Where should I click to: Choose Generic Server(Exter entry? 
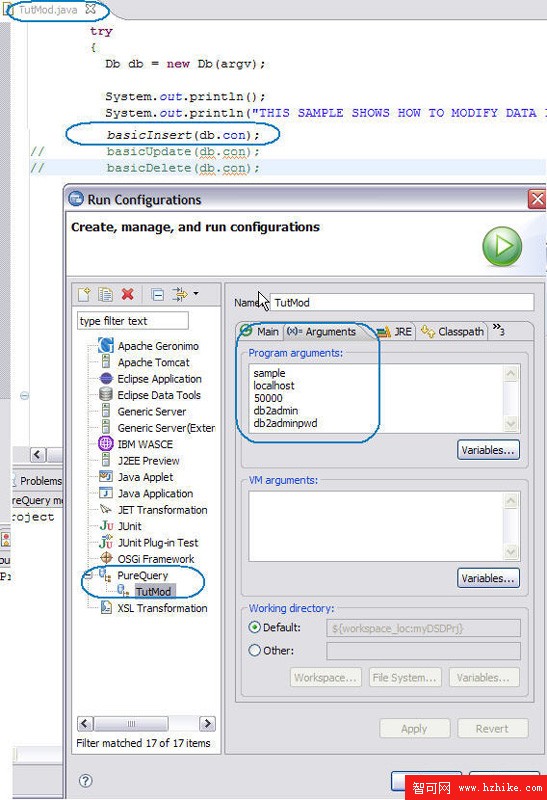[166, 428]
